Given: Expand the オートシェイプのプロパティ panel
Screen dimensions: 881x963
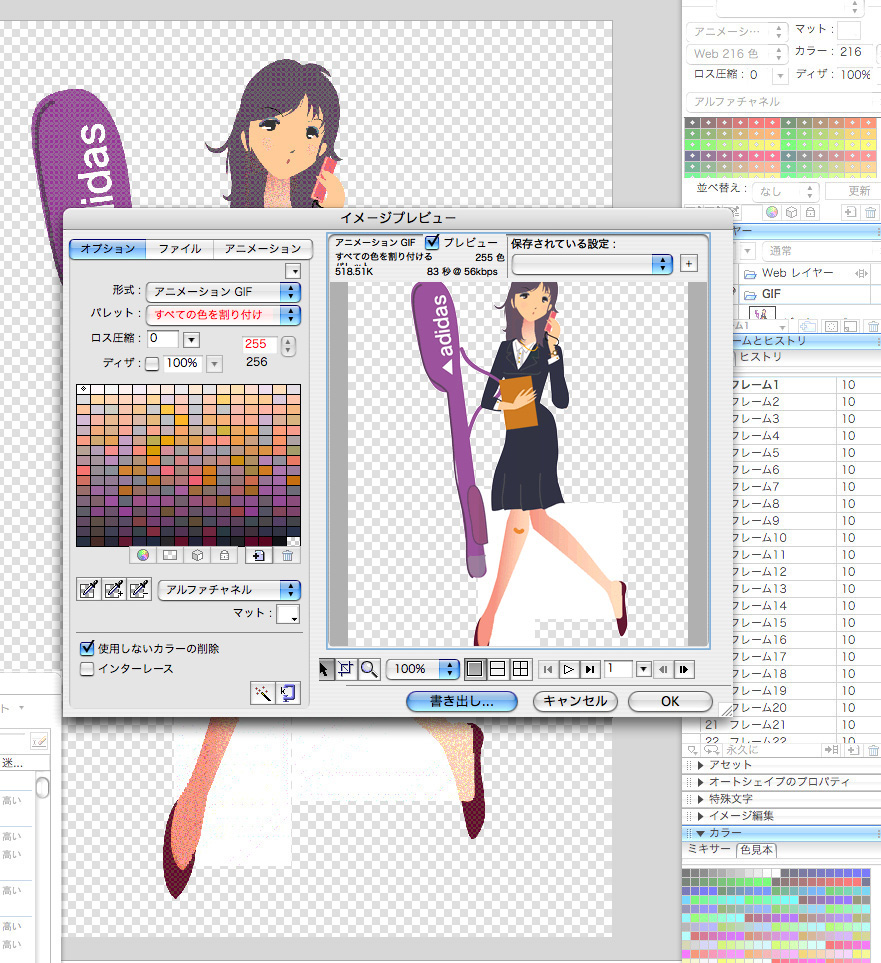Looking at the screenshot, I should point(700,782).
